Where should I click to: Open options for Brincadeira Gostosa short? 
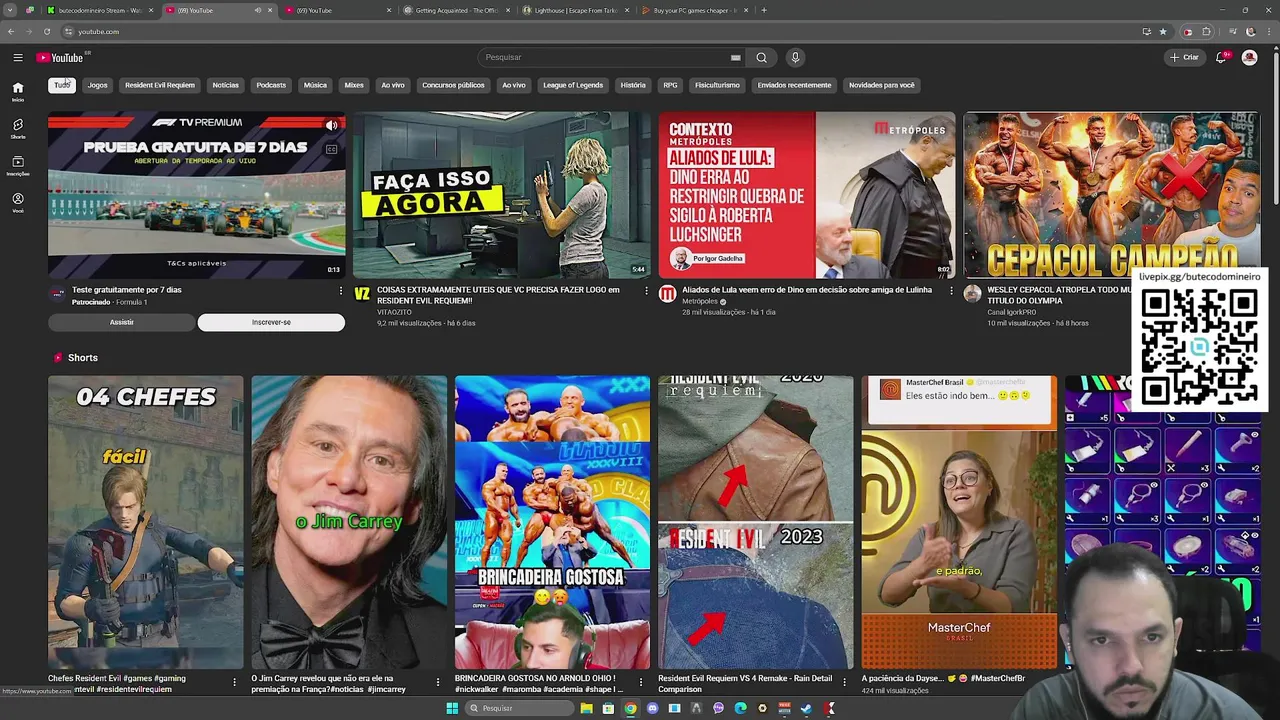pyautogui.click(x=642, y=682)
